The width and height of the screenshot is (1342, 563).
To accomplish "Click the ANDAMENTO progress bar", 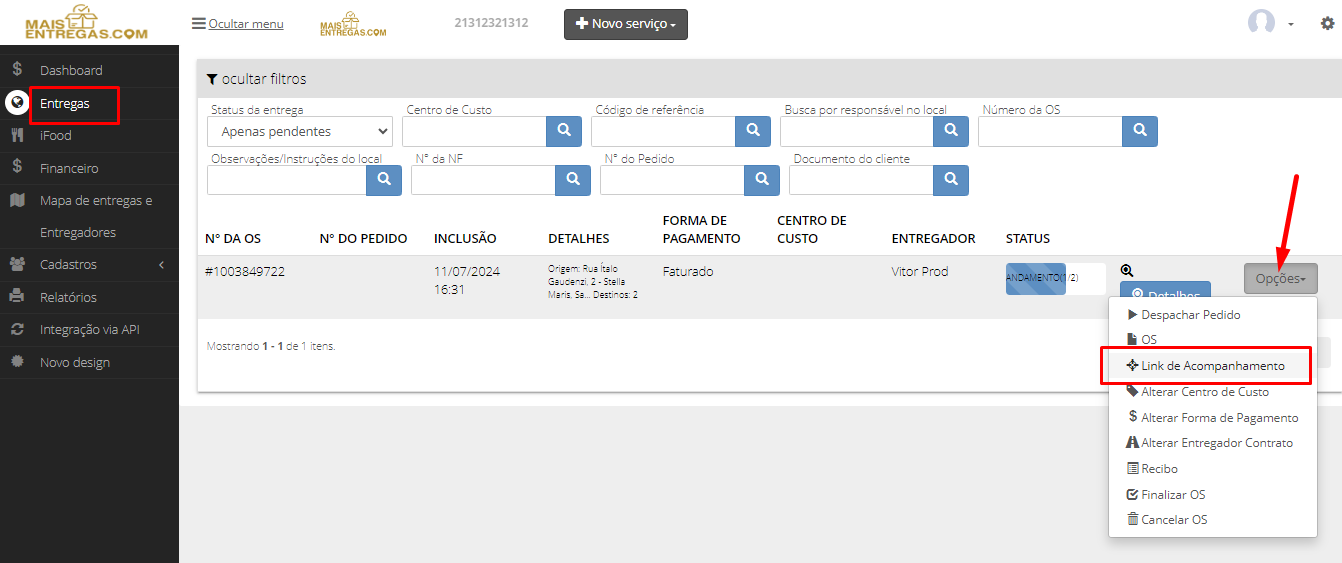I will click(1056, 279).
